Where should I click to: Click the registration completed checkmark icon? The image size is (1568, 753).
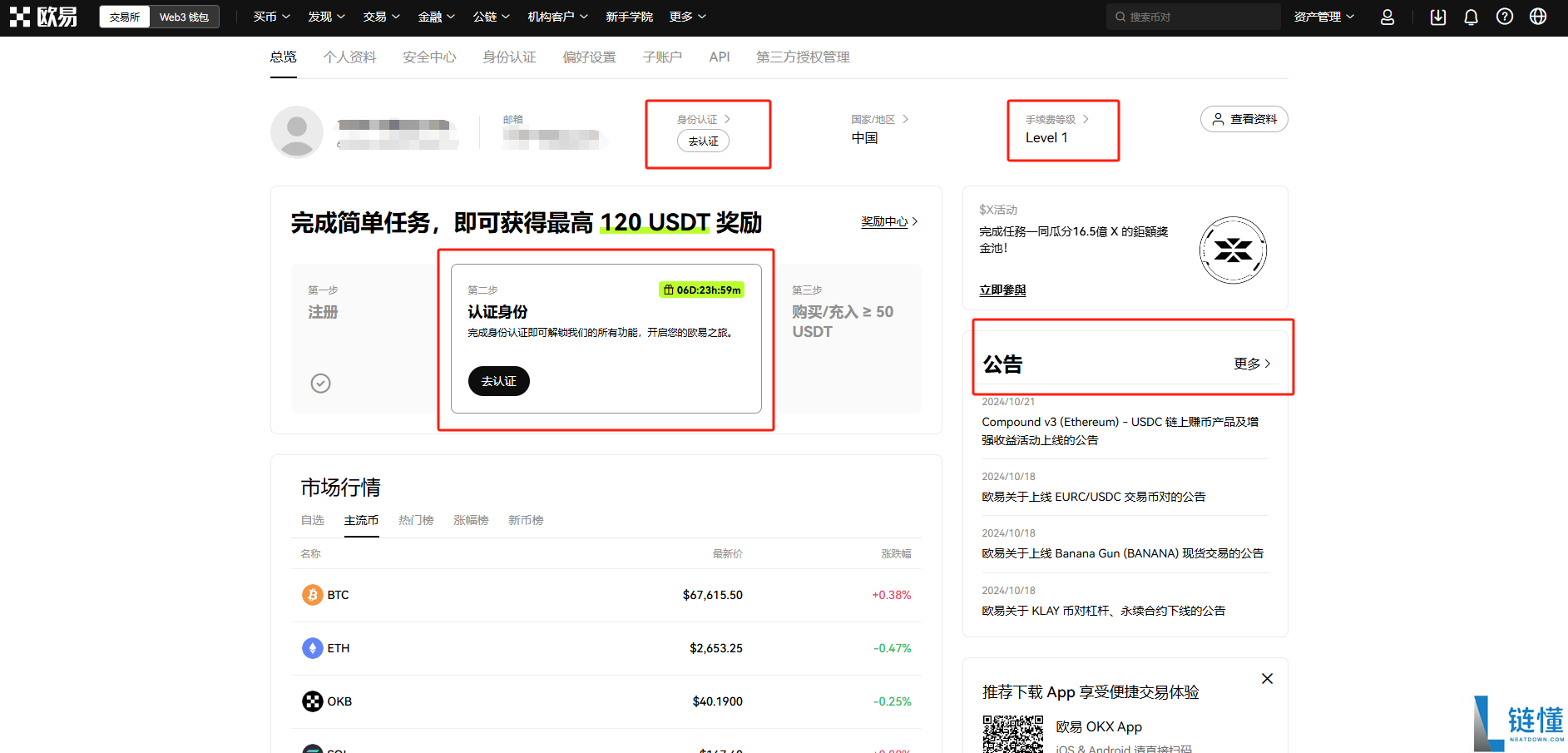(x=320, y=383)
